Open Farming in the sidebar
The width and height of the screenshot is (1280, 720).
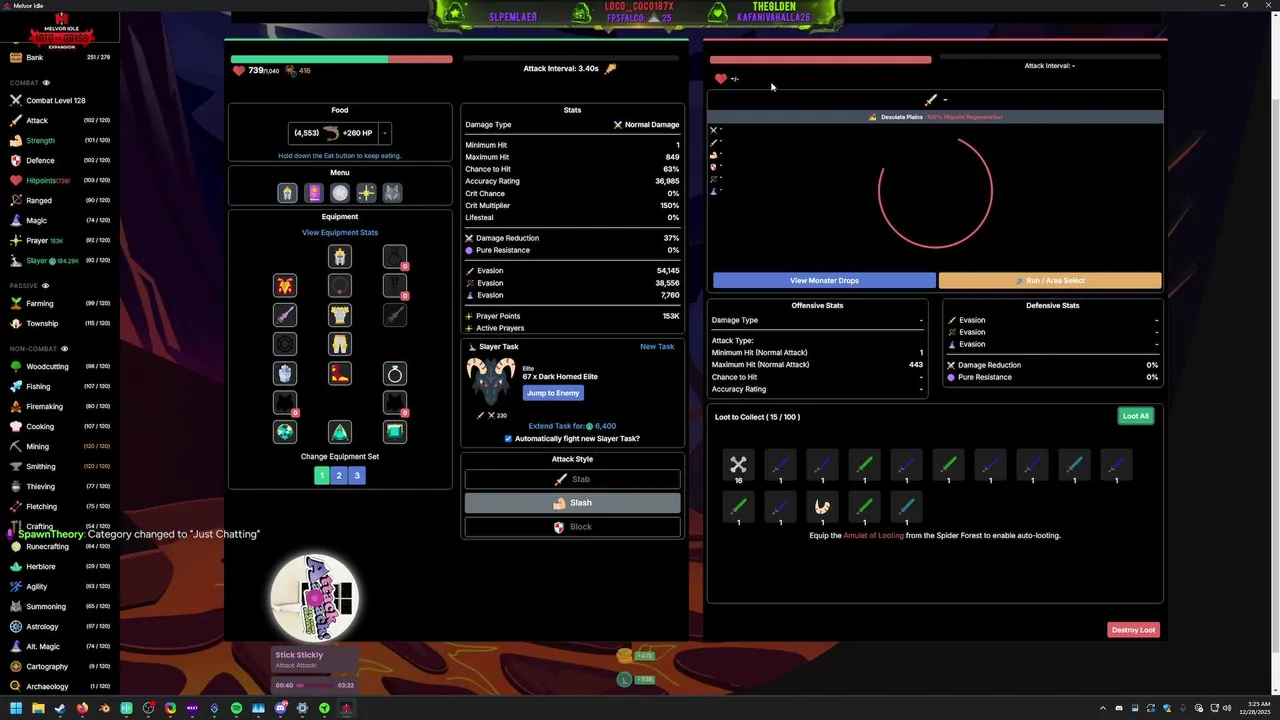(60, 303)
